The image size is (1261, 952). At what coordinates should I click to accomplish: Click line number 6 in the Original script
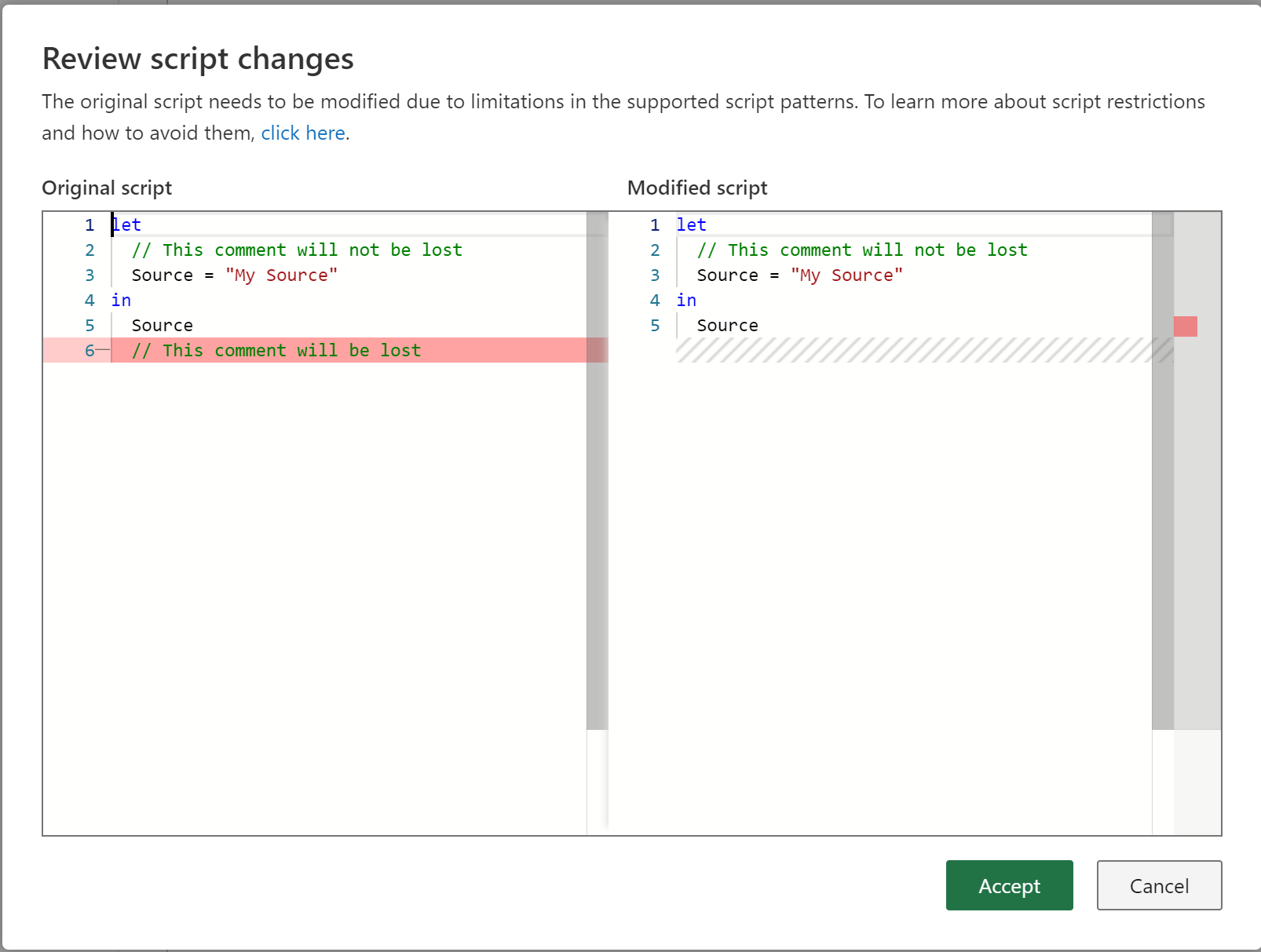89,351
